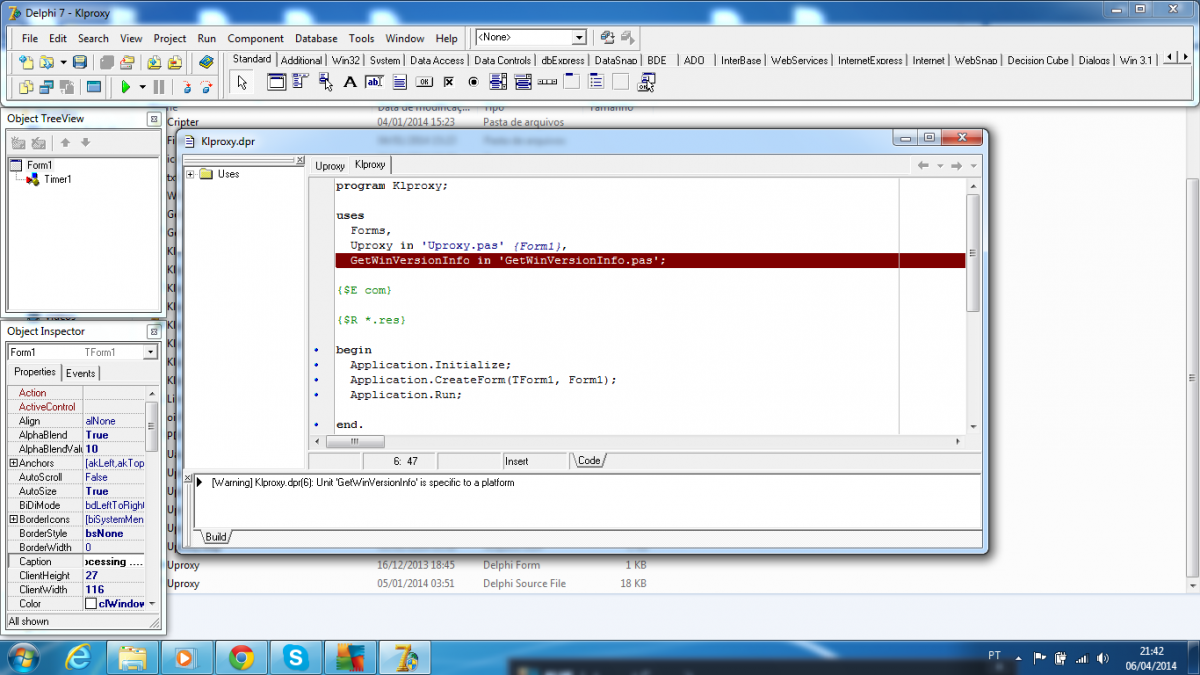Expand the BorderIcons property

click(13, 519)
